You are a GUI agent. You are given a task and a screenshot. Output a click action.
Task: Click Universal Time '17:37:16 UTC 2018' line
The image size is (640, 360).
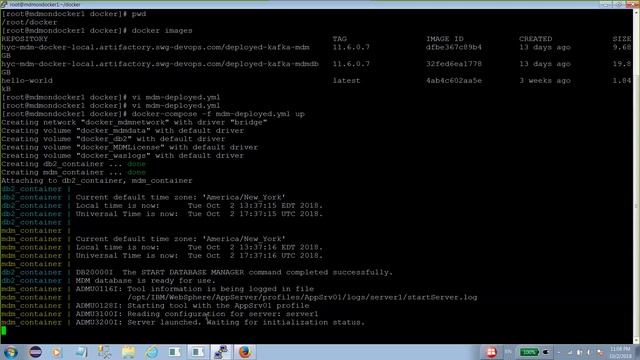199,256
